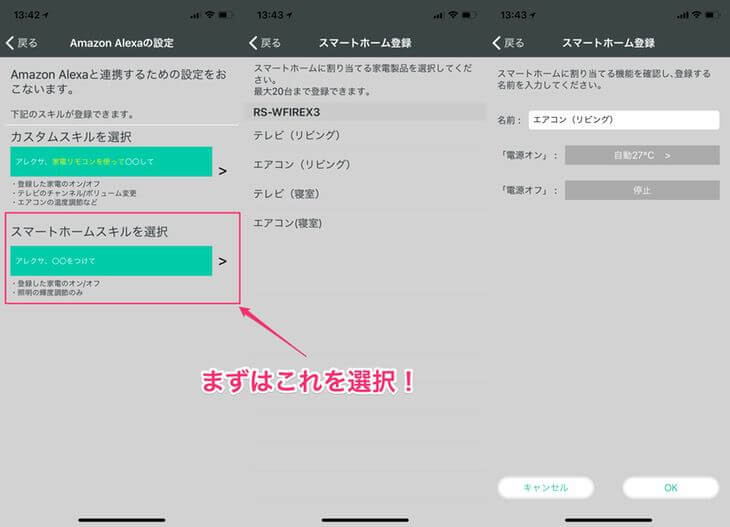Tap the green カスタムスキル banner

tap(111, 162)
